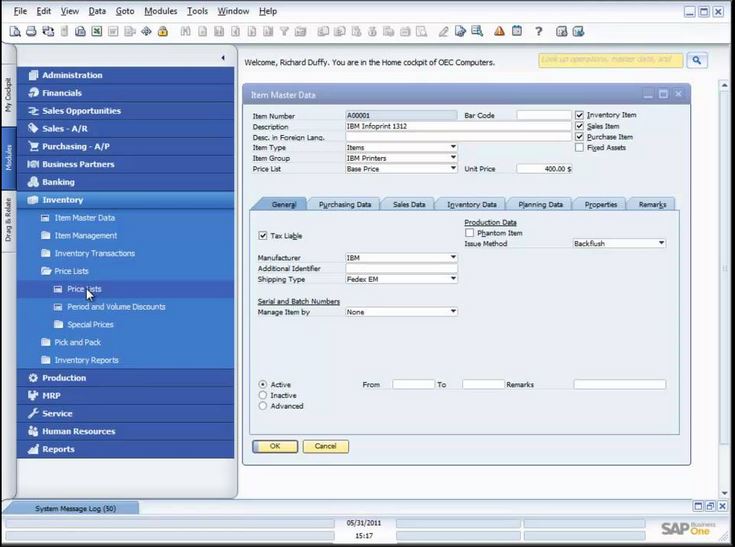Screen dimensions: 735x547
Task: Click the Additional Identifier field
Action: click(x=401, y=269)
